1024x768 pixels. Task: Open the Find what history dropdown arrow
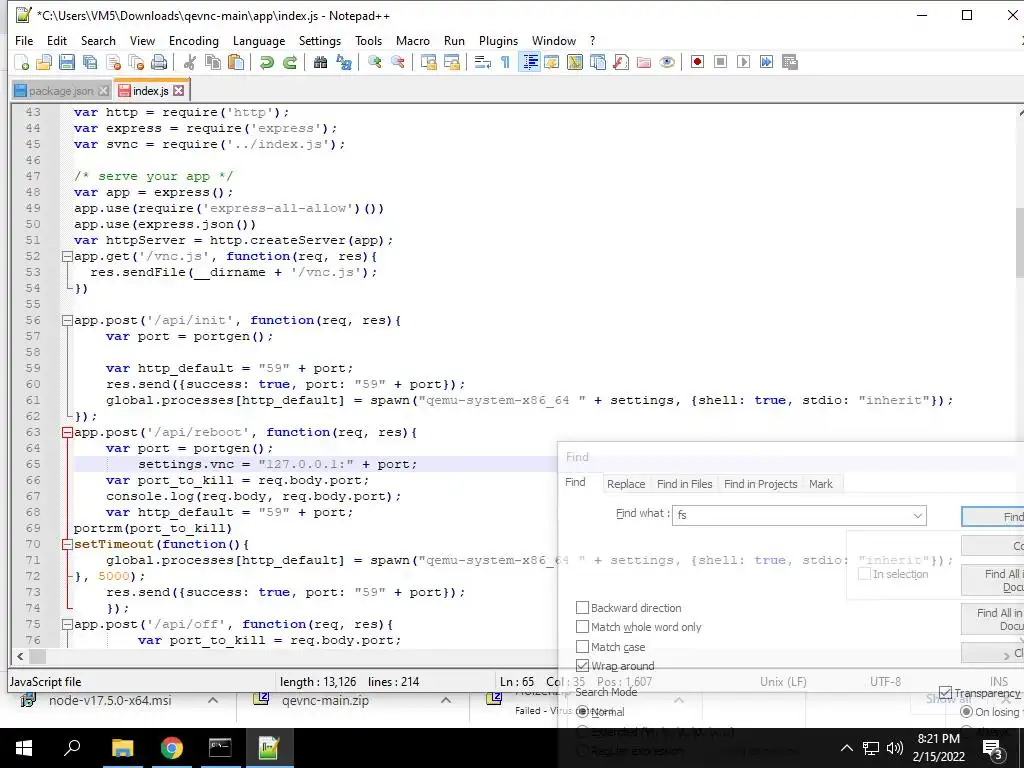(918, 515)
